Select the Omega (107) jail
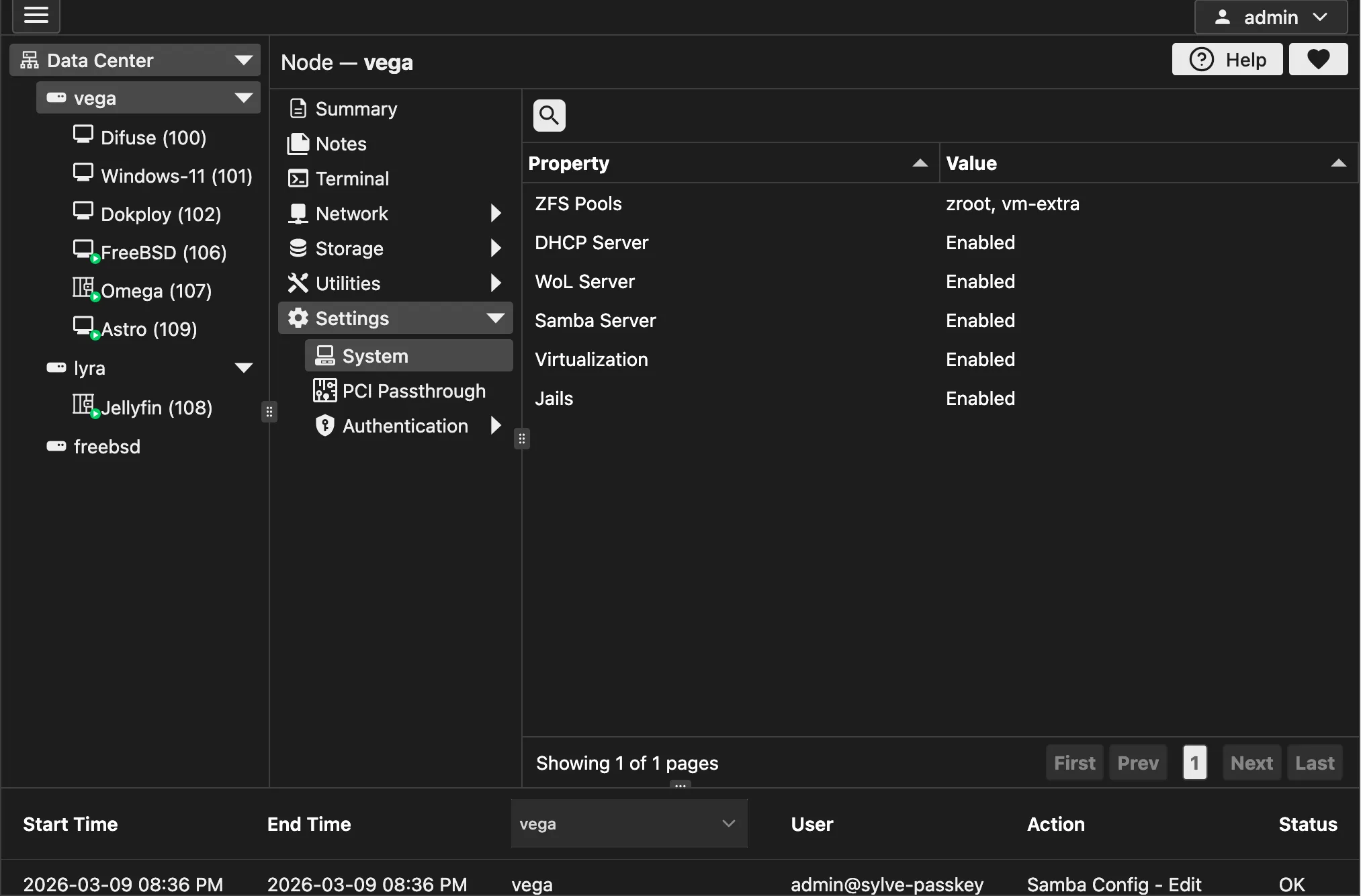 tap(155, 291)
